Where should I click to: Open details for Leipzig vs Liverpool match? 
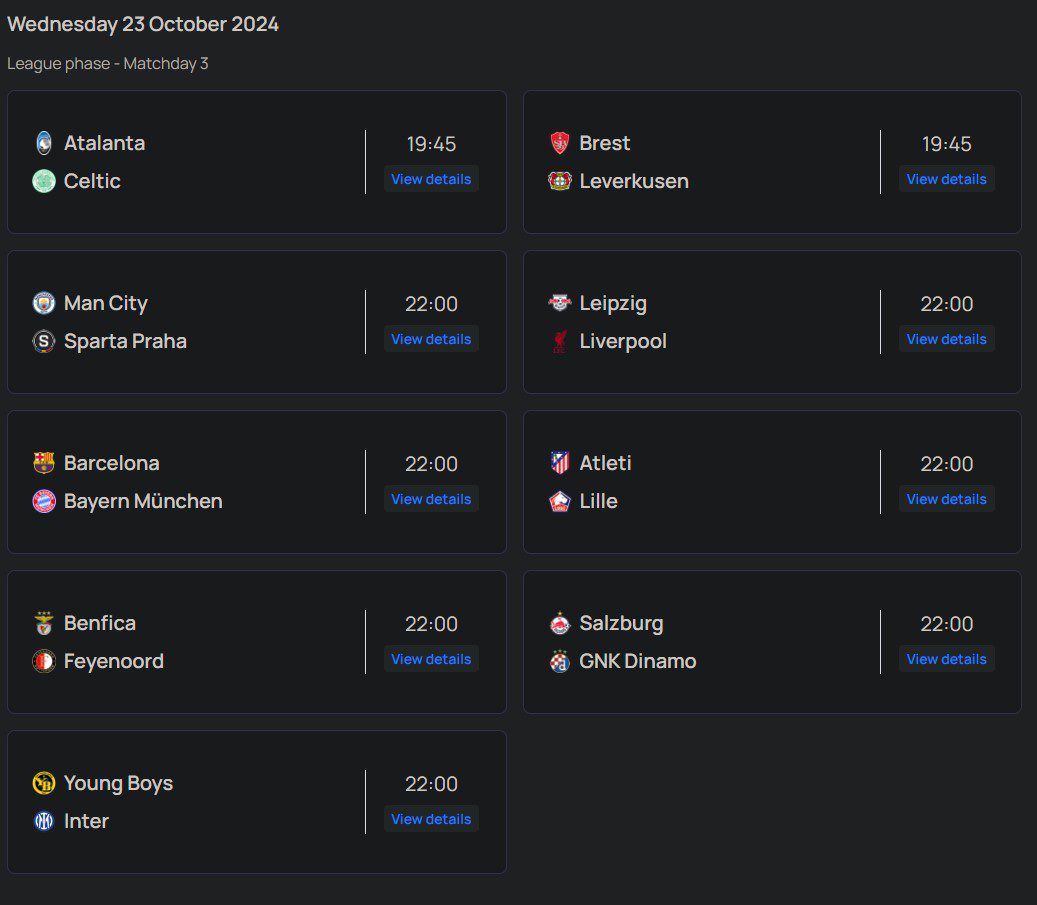tap(946, 339)
